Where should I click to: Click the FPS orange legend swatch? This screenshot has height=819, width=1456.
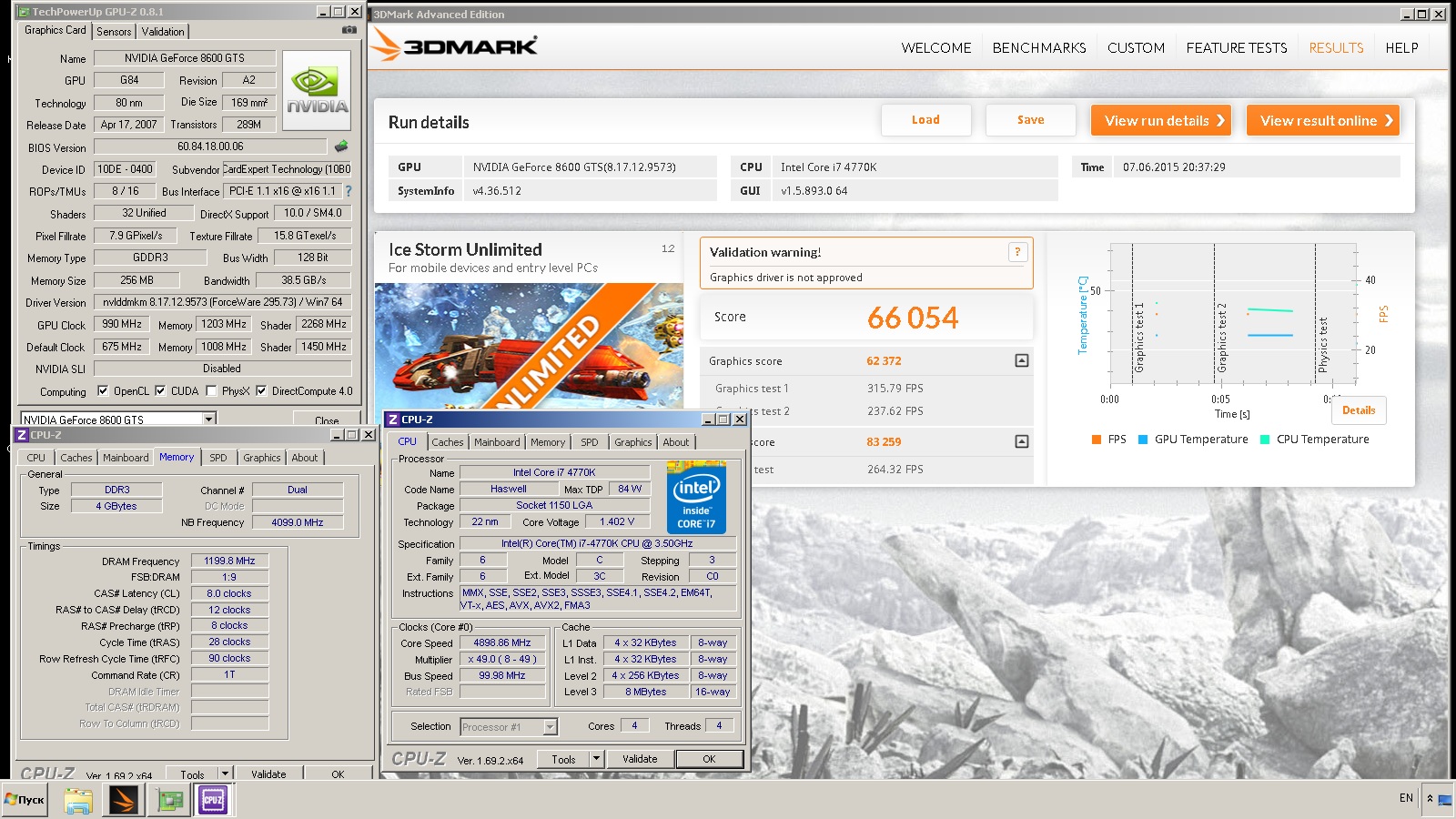pos(1097,440)
